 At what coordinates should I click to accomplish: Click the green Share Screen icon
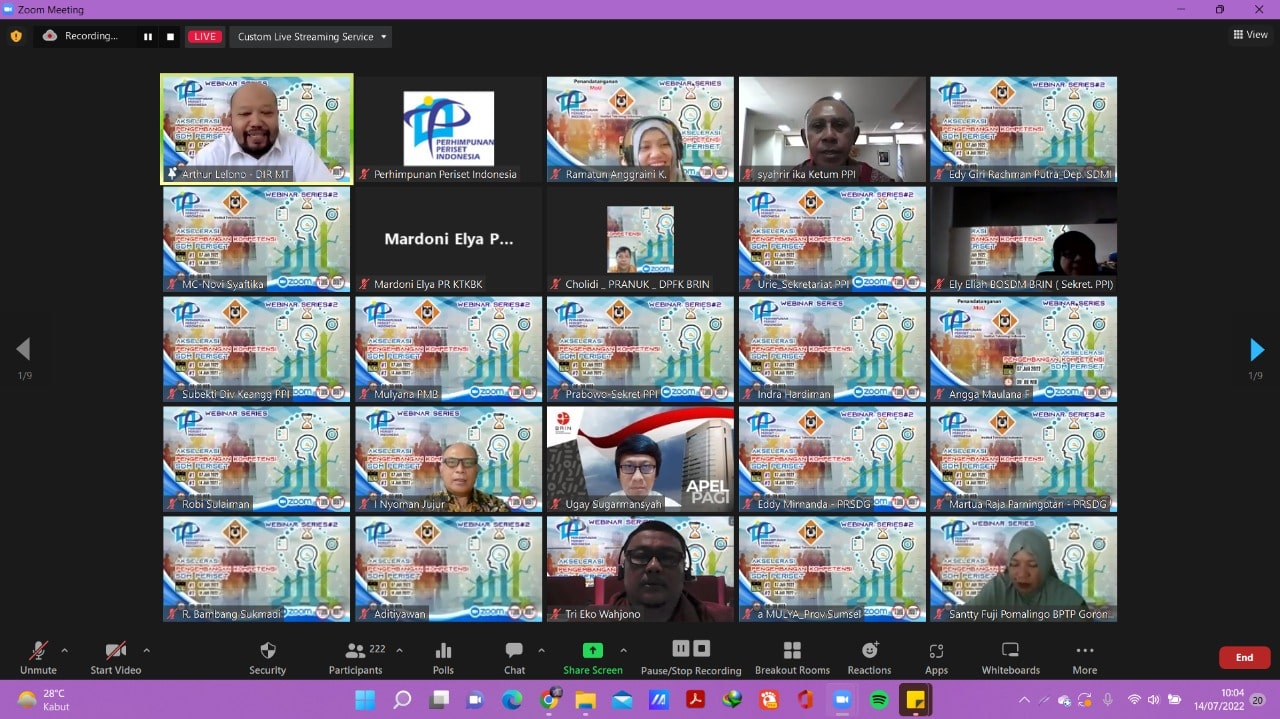(x=592, y=650)
